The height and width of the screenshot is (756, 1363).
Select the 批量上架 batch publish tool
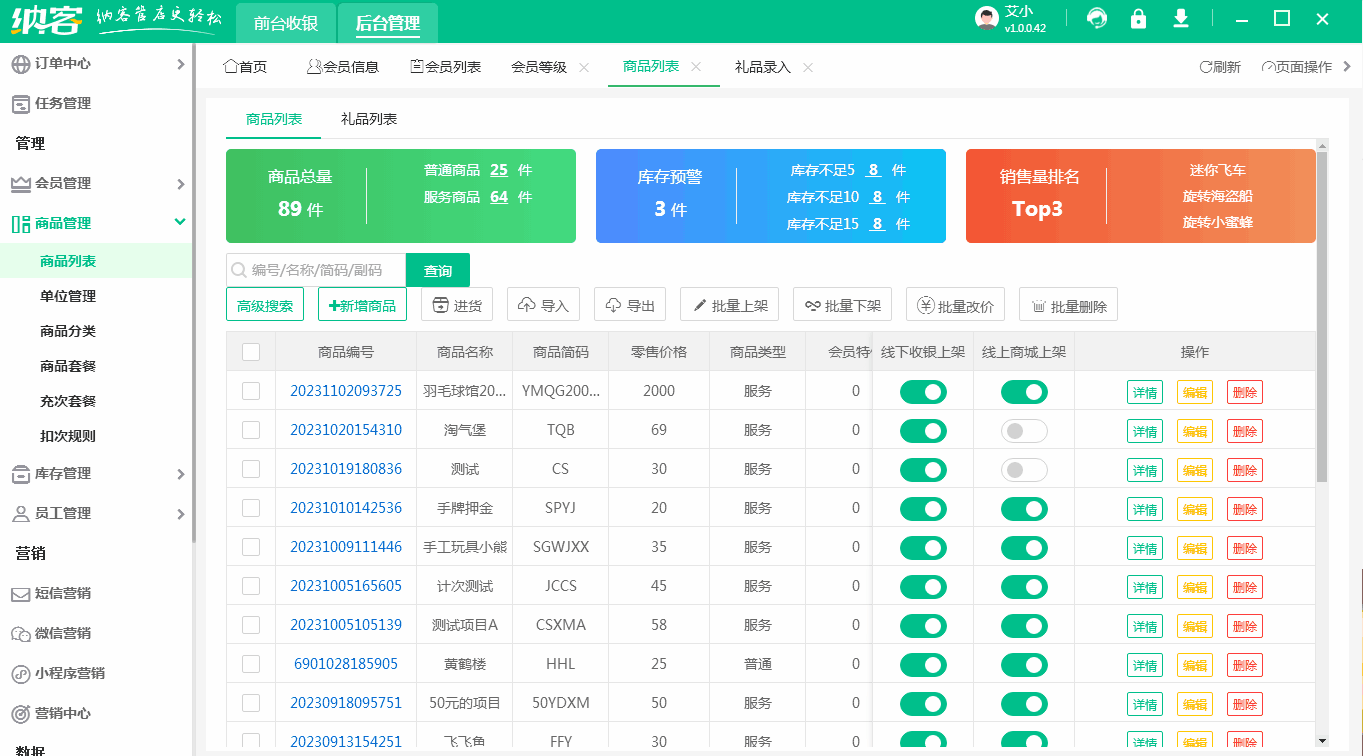[x=729, y=304]
